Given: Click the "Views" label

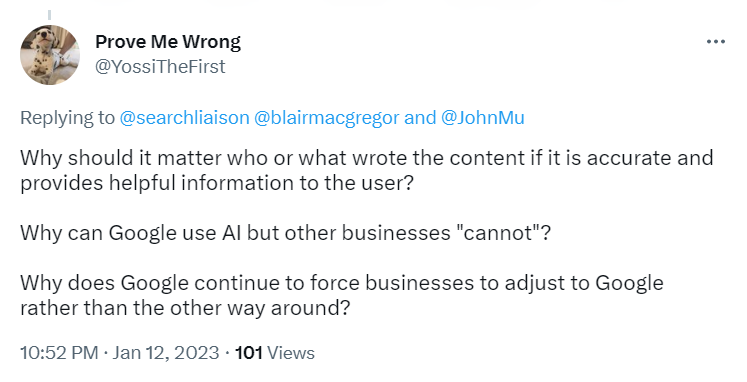Looking at the screenshot, I should [291, 353].
